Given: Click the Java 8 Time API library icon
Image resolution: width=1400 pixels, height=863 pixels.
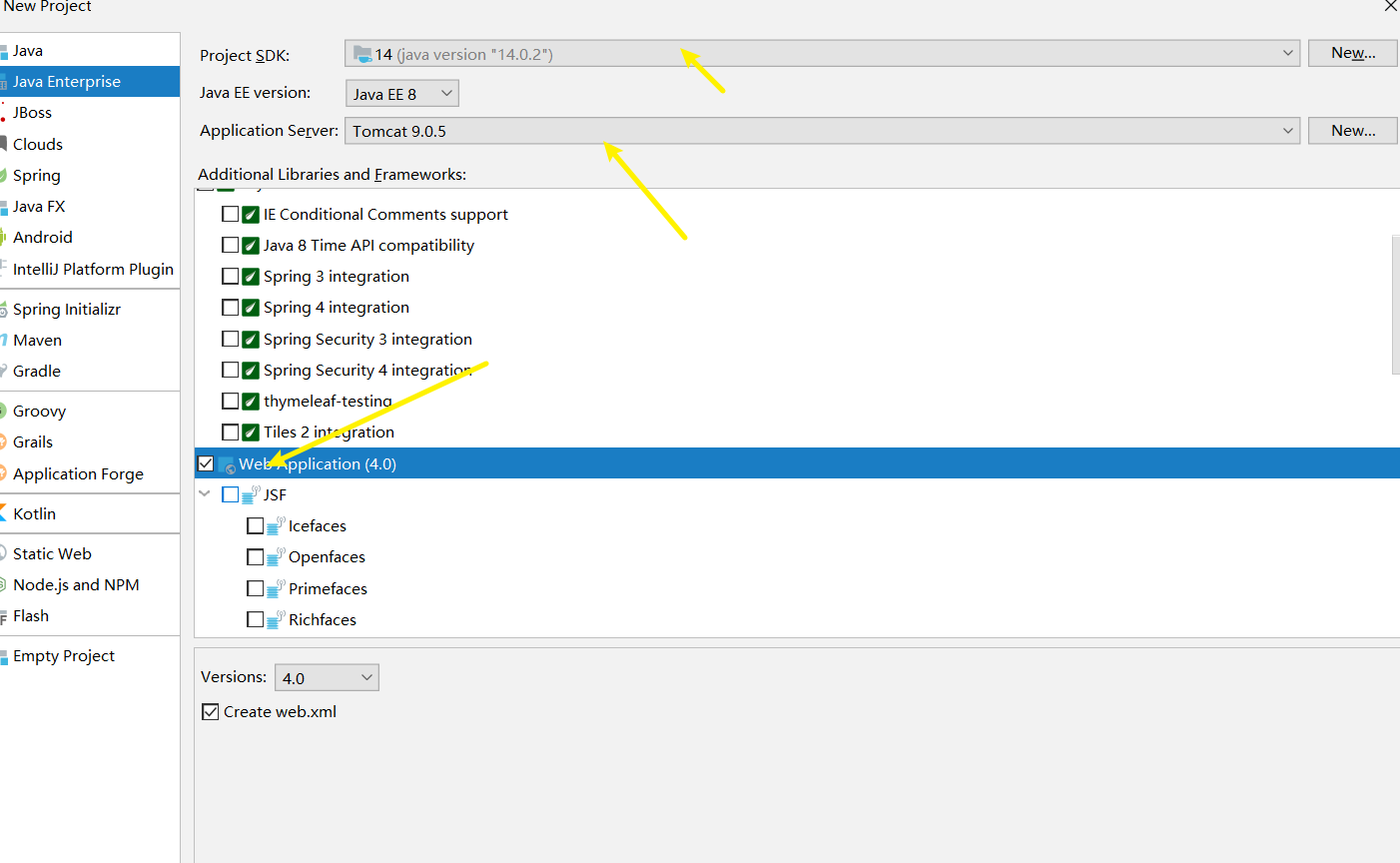Looking at the screenshot, I should click(x=251, y=245).
